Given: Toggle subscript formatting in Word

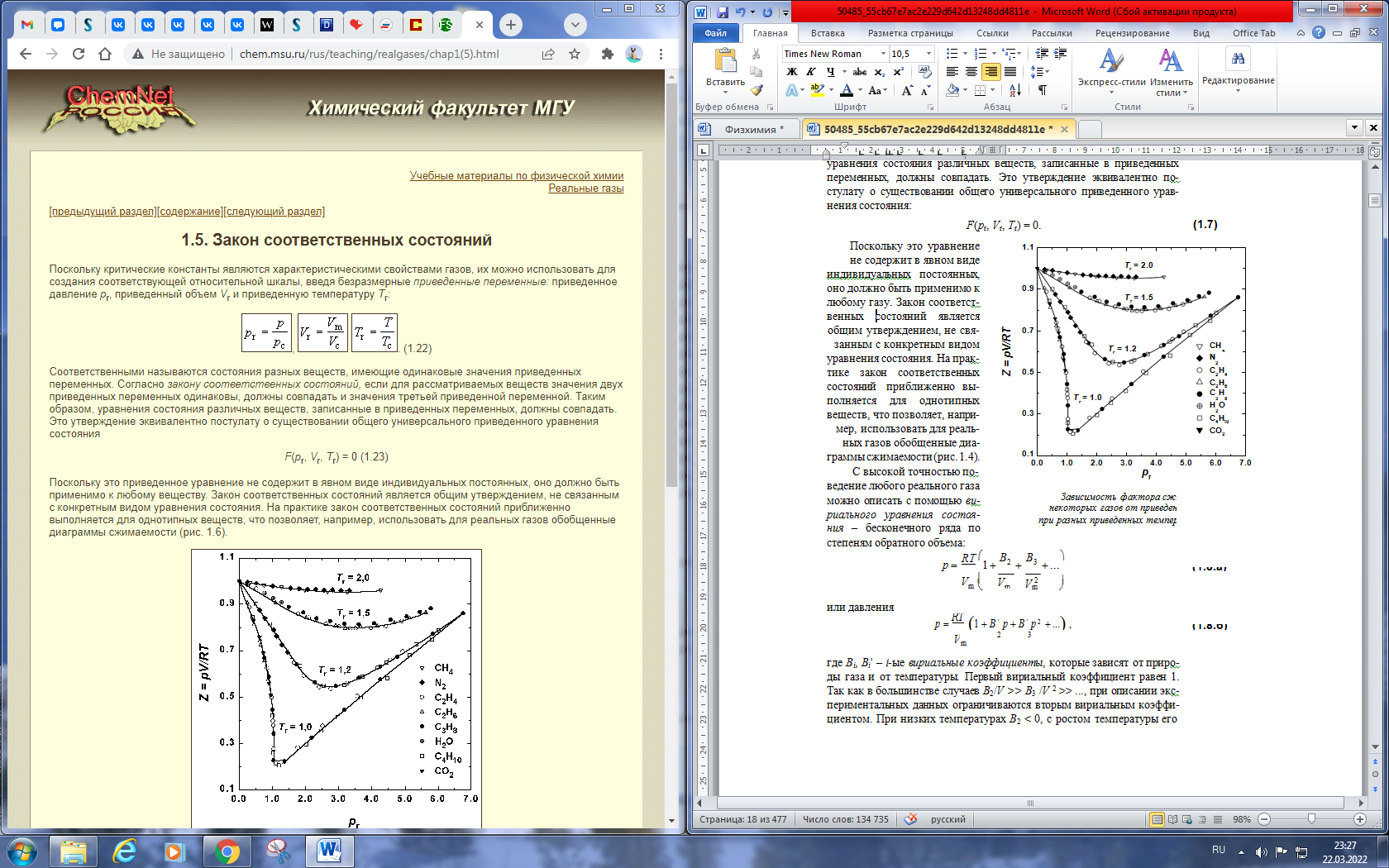Looking at the screenshot, I should [x=879, y=72].
